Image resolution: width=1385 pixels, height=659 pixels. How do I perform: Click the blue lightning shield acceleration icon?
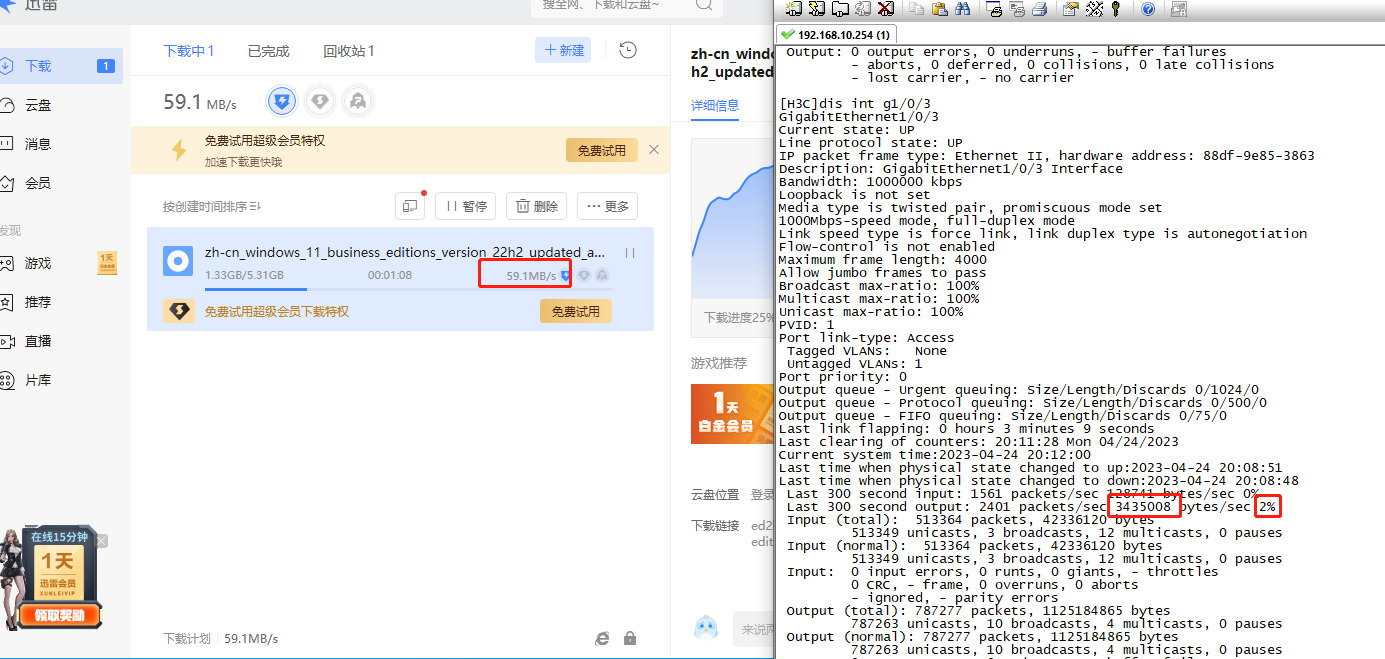coord(283,102)
